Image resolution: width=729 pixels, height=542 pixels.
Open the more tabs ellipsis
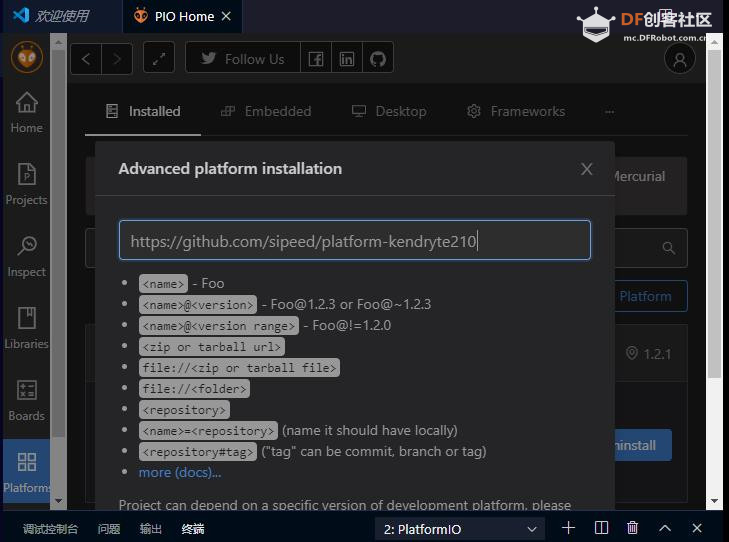point(610,112)
